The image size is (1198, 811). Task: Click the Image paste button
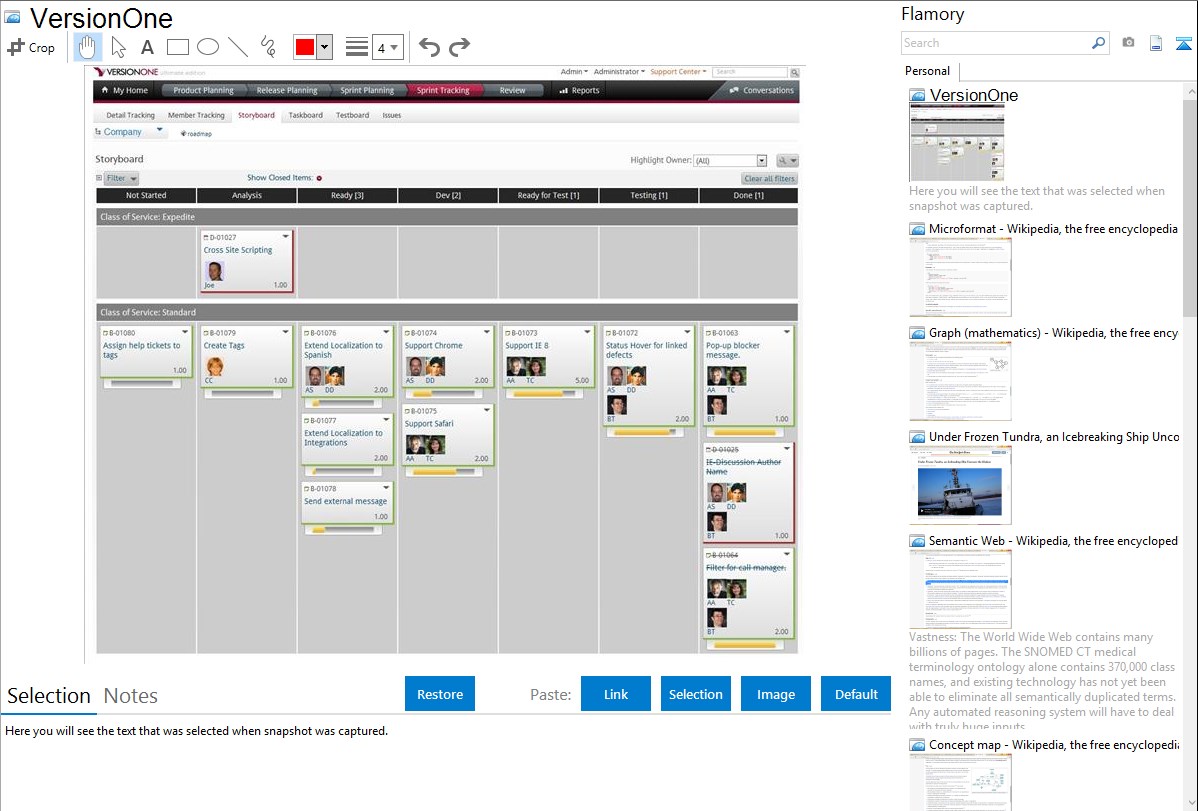coord(775,694)
